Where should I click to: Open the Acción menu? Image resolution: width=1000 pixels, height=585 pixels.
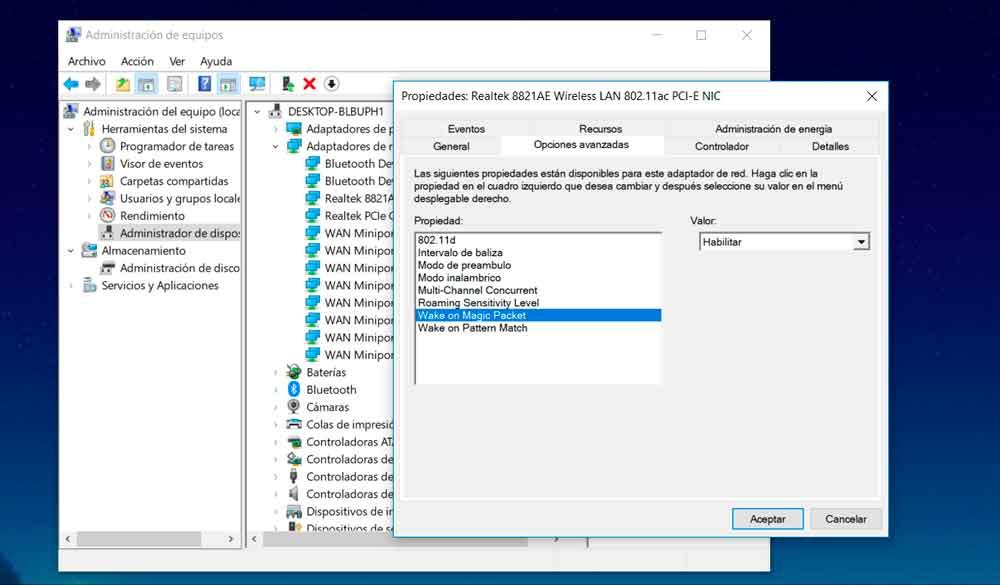[137, 61]
